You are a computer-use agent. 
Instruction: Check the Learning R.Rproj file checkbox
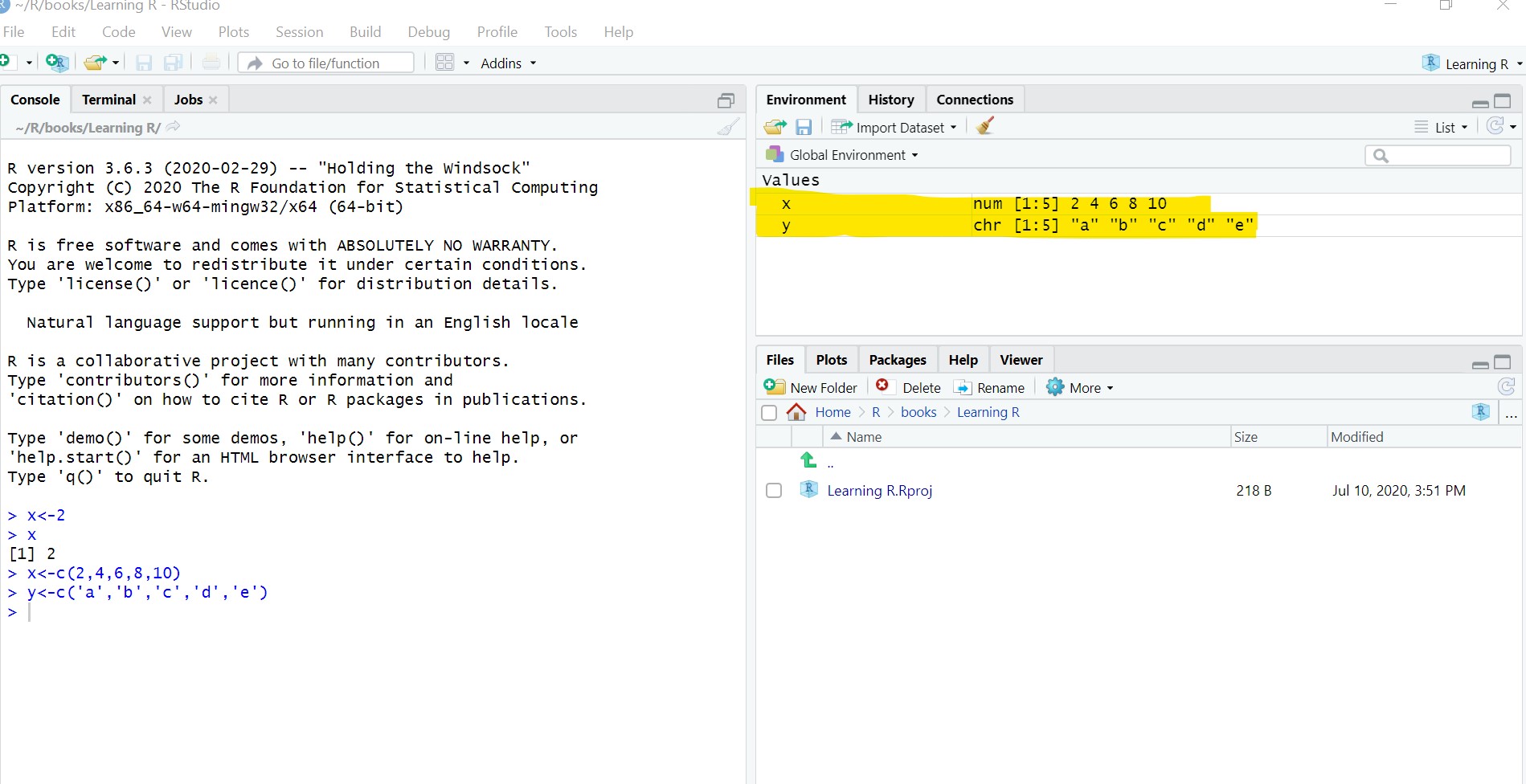[x=774, y=491]
